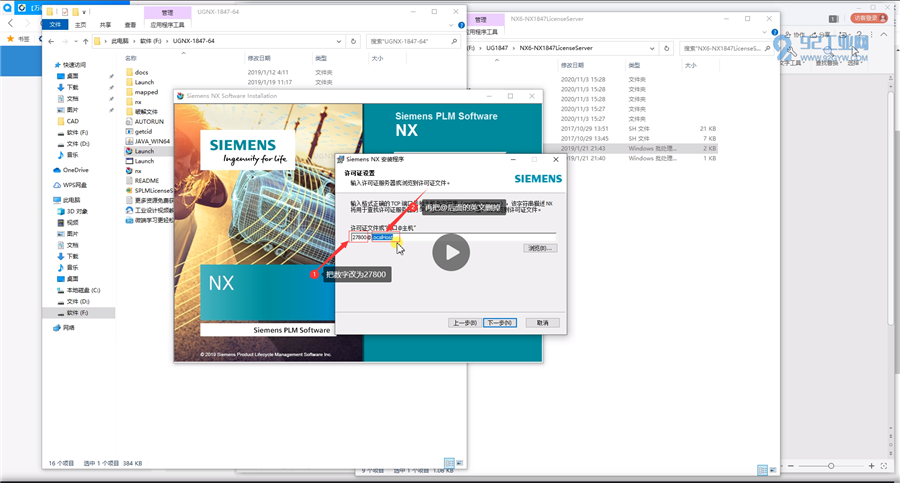Select the 2 KB Windows batch file row

[x=631, y=148]
